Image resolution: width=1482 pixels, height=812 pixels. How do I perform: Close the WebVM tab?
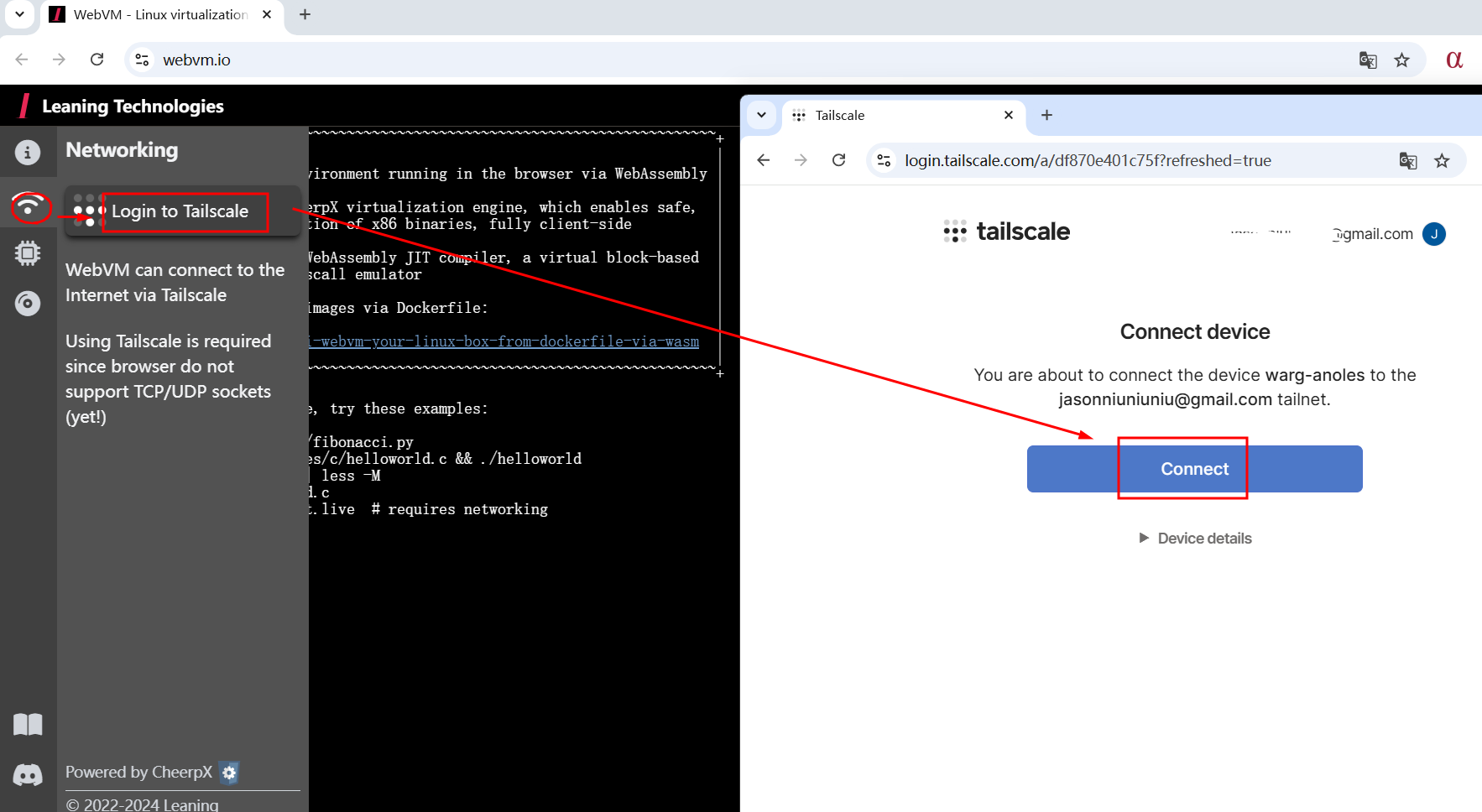tap(267, 14)
